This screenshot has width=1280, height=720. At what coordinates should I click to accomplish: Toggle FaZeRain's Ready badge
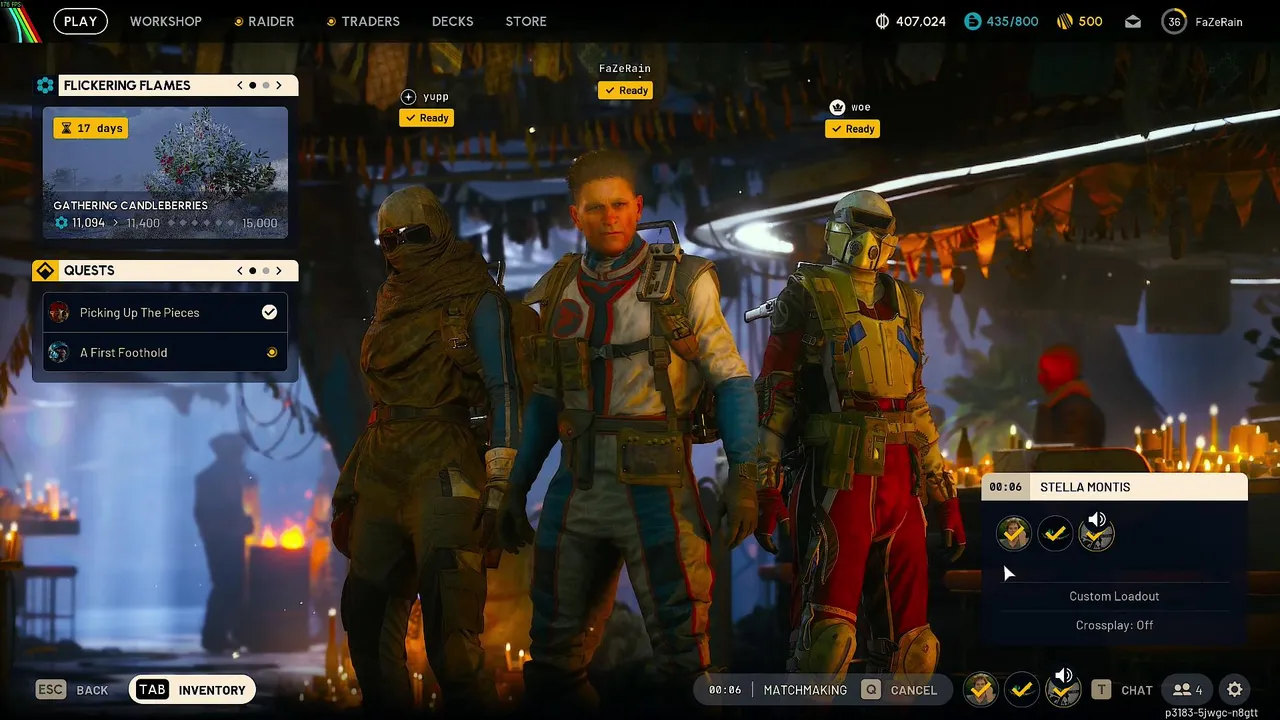pos(626,90)
